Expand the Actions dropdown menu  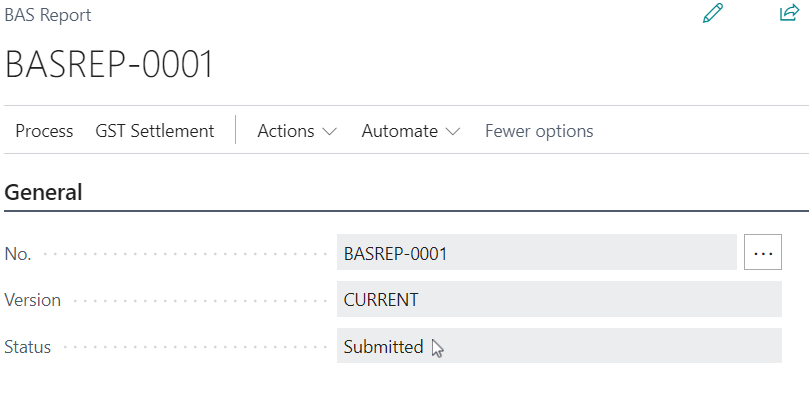coord(297,131)
